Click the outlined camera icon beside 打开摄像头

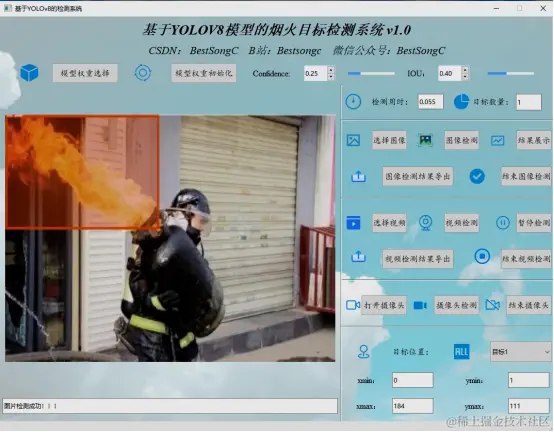pyautogui.click(x=353, y=305)
